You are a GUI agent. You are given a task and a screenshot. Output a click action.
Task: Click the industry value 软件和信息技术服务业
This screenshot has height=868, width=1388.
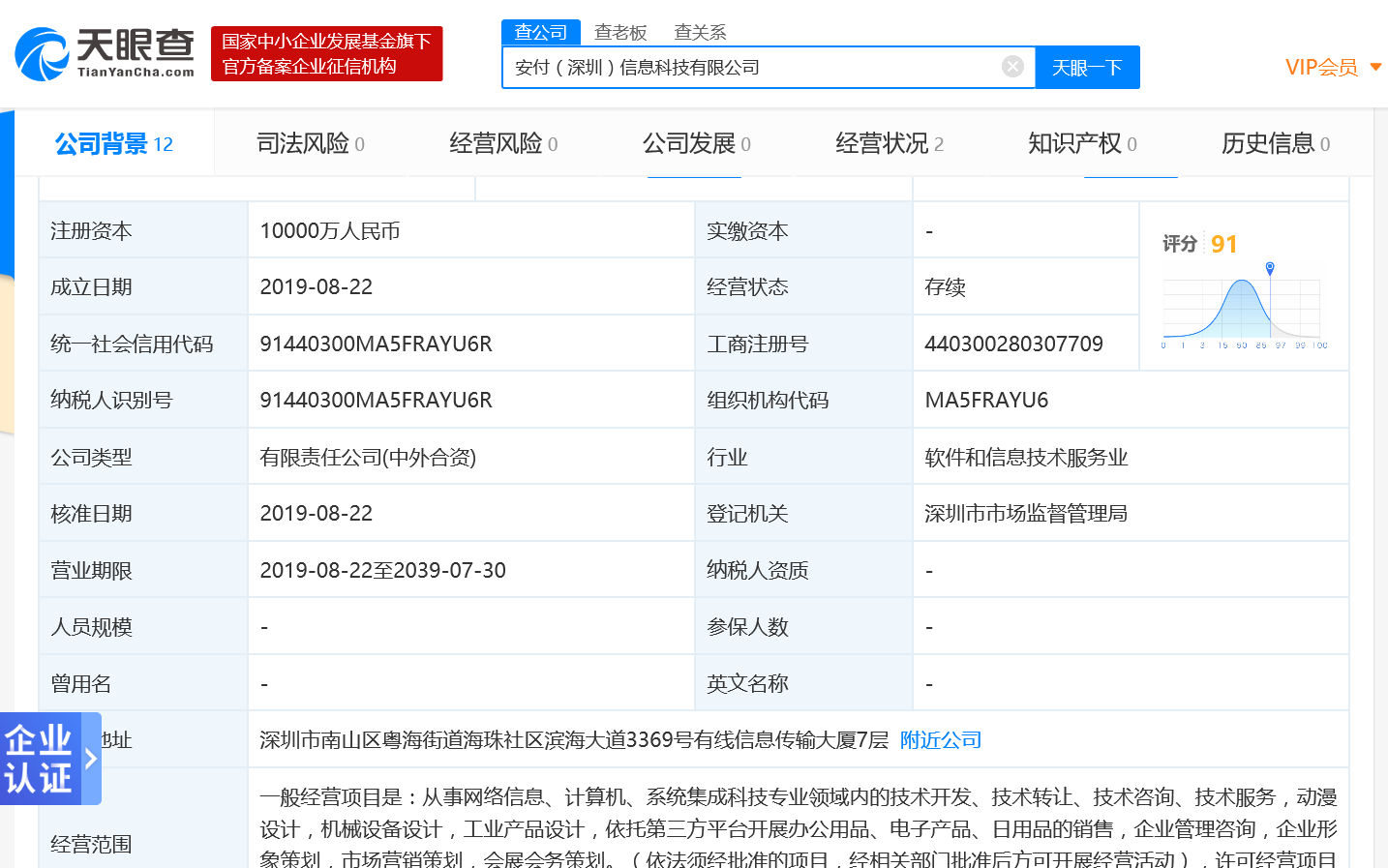[1026, 458]
